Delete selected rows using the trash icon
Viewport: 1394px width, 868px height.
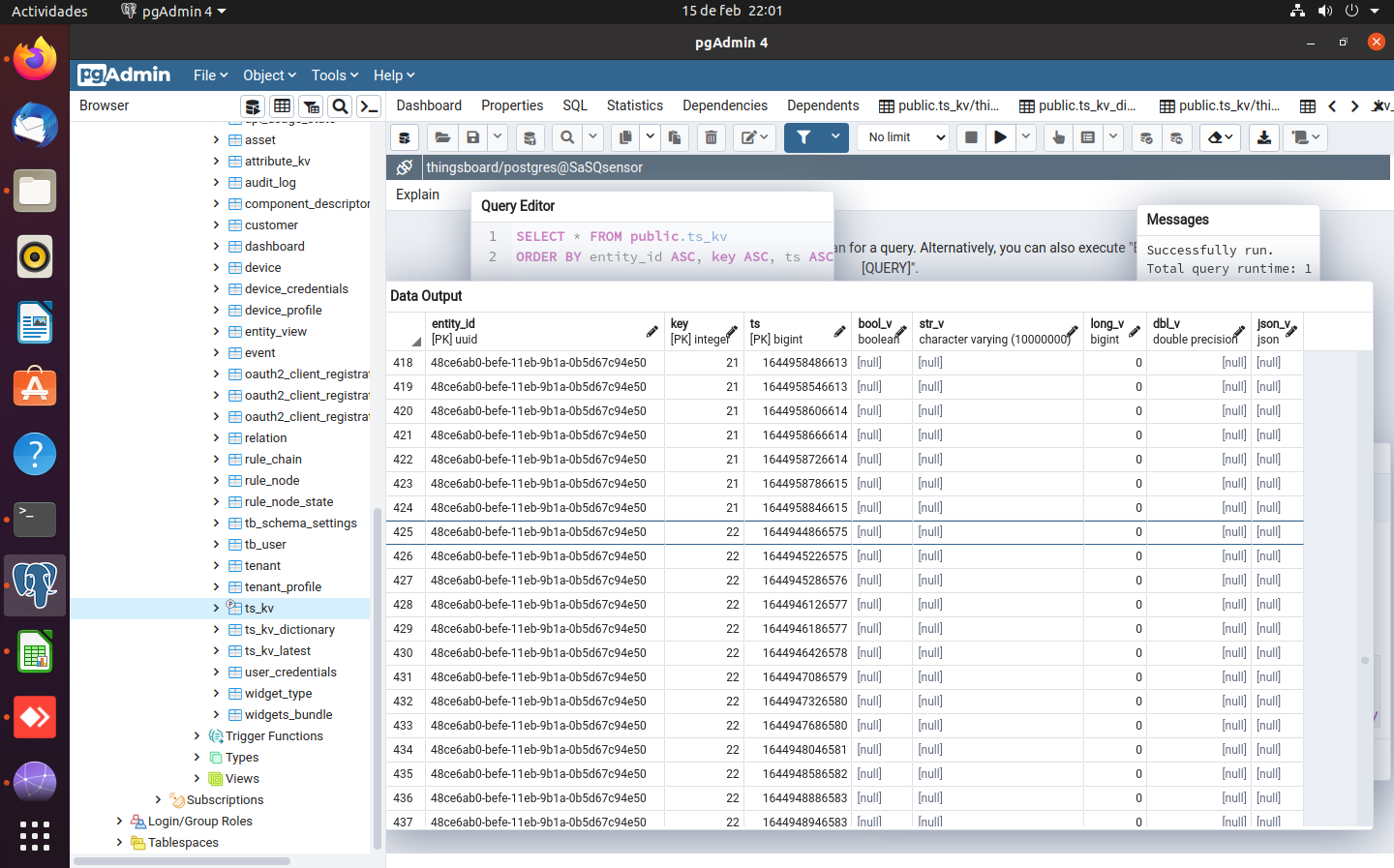tap(712, 136)
